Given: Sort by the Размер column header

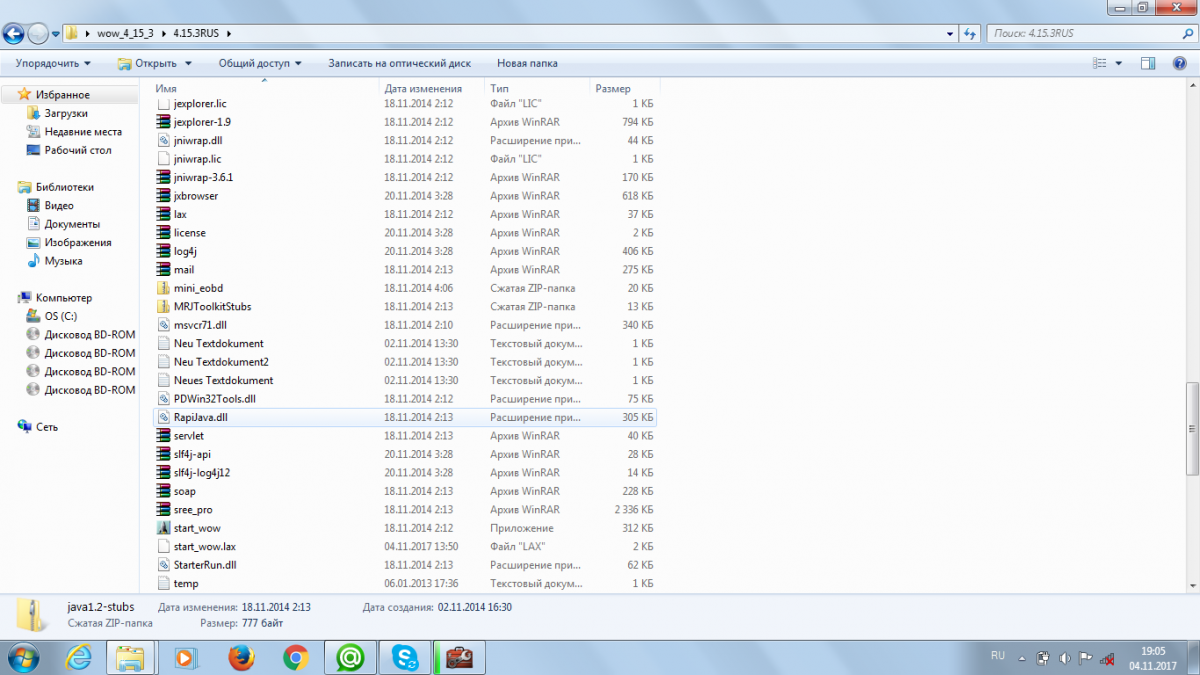Looking at the screenshot, I should (624, 89).
